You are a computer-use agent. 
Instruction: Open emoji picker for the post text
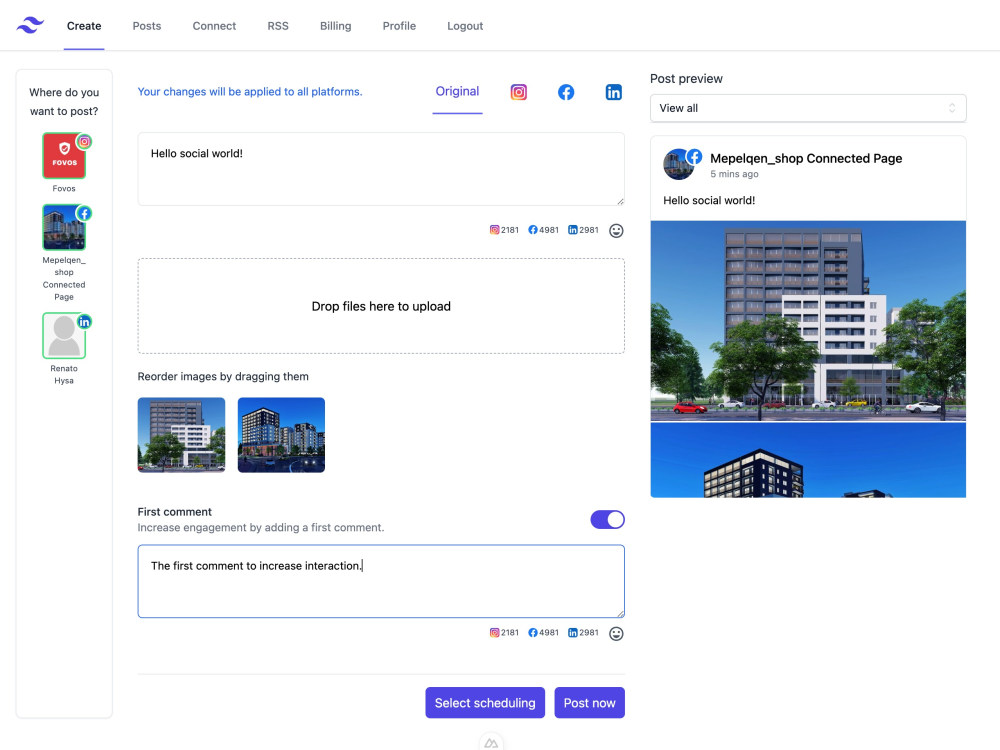coord(616,231)
